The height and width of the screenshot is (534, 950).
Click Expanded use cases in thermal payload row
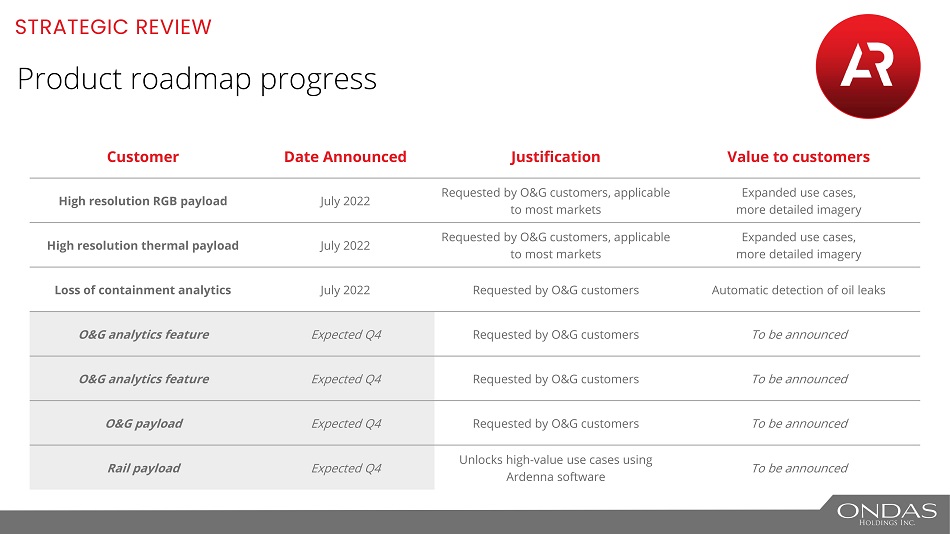798,246
